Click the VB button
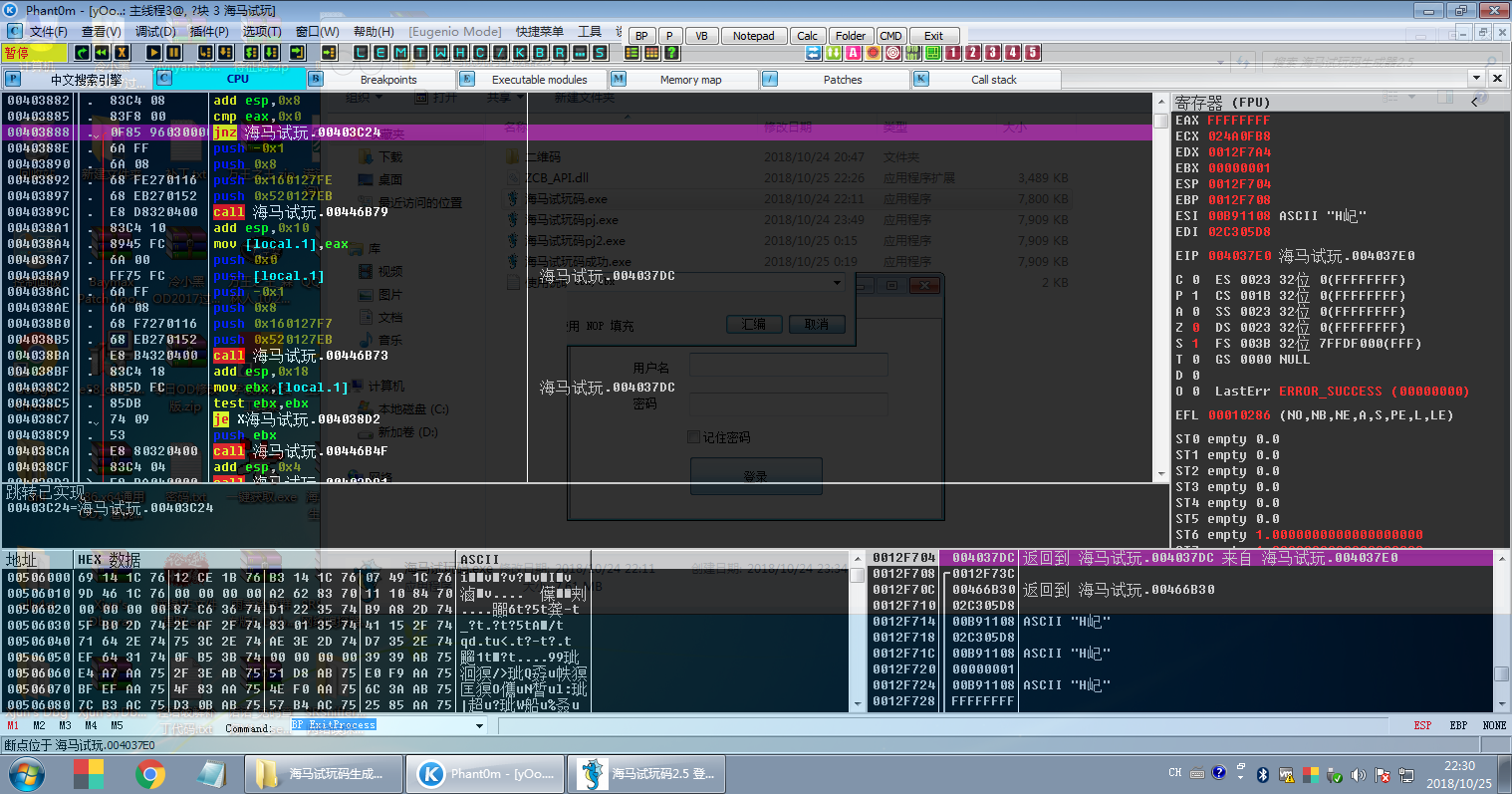The image size is (1512, 794). tap(701, 36)
